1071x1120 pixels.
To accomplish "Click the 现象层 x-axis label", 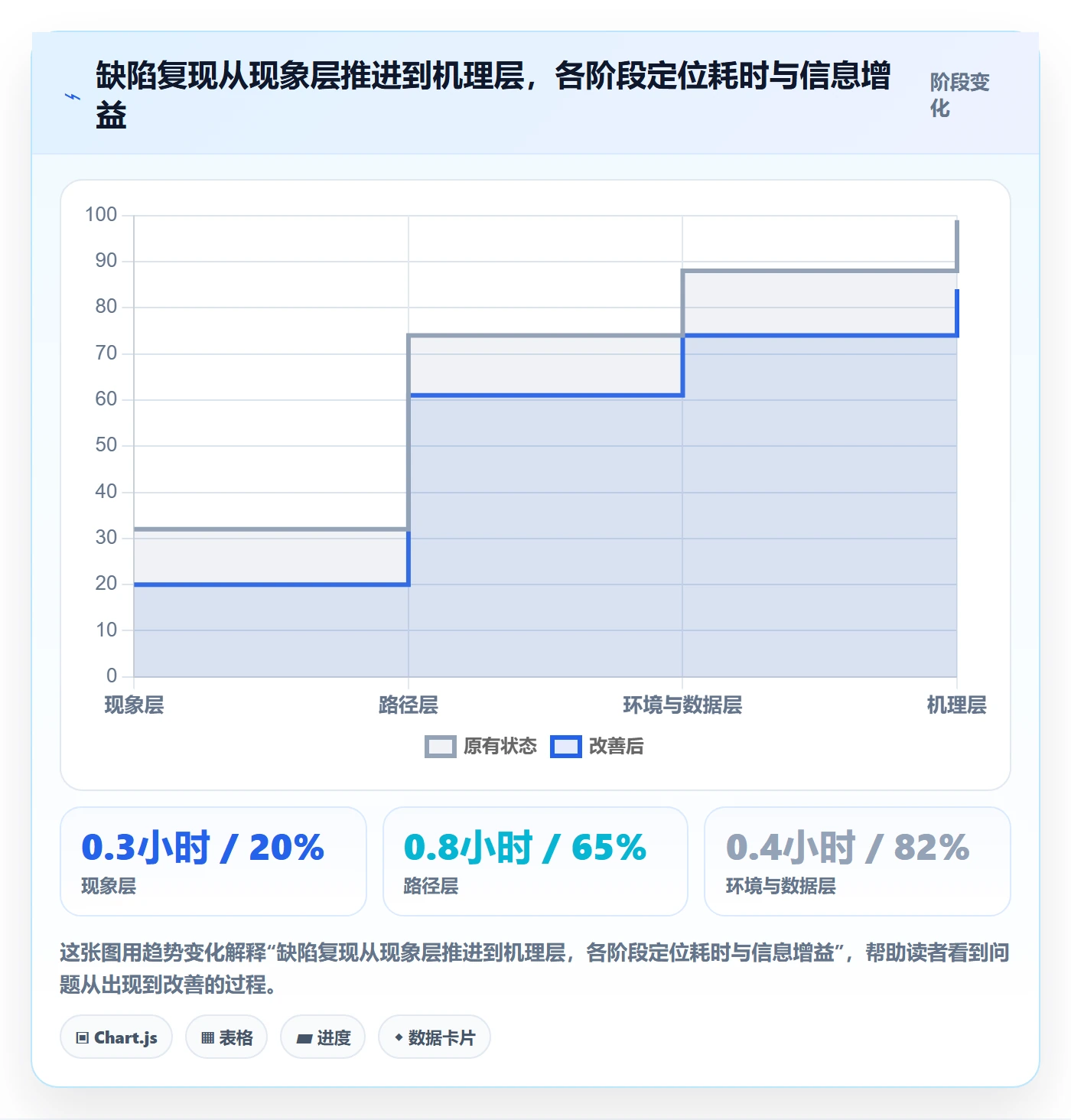I will pyautogui.click(x=135, y=705).
